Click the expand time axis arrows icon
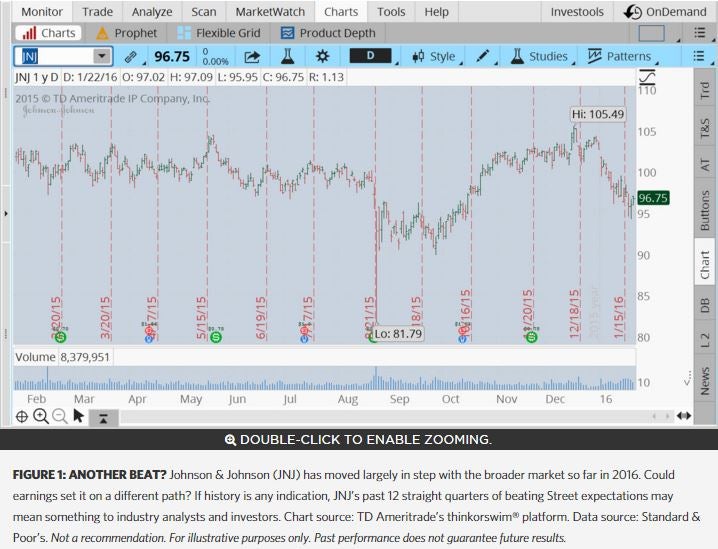The image size is (718, 549). (x=684, y=416)
